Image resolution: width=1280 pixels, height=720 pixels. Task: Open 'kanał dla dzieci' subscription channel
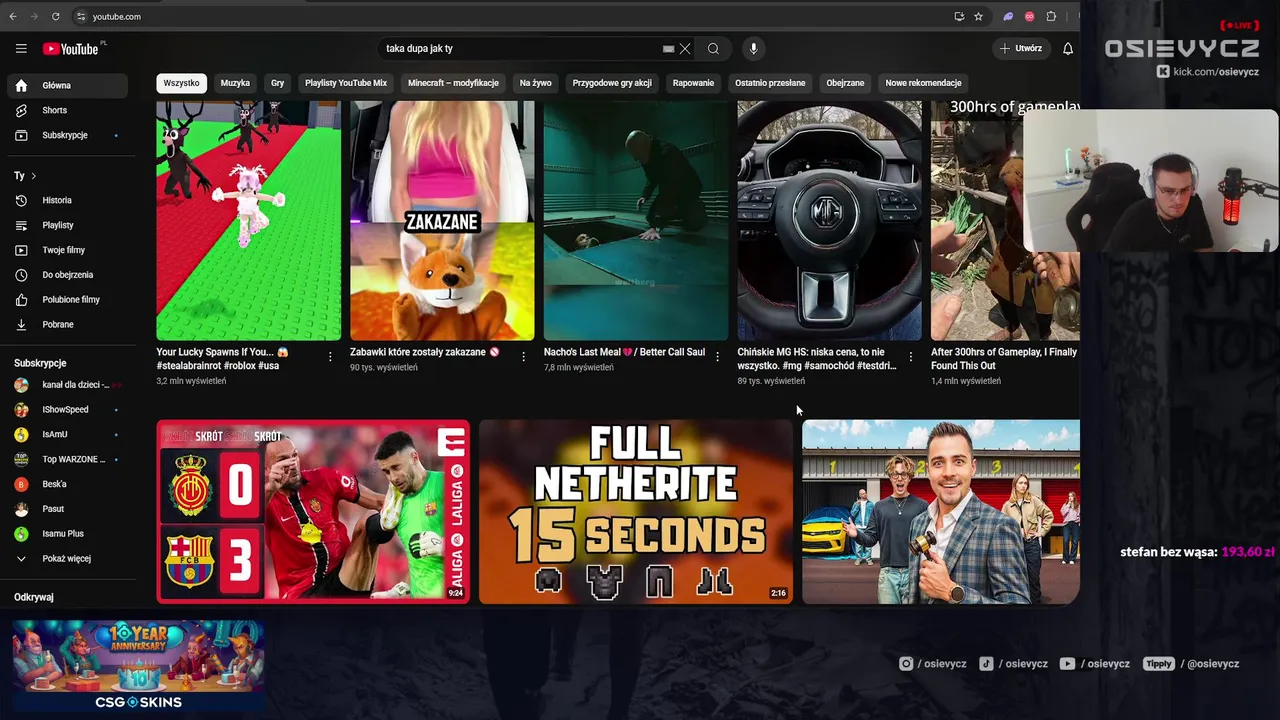point(68,385)
